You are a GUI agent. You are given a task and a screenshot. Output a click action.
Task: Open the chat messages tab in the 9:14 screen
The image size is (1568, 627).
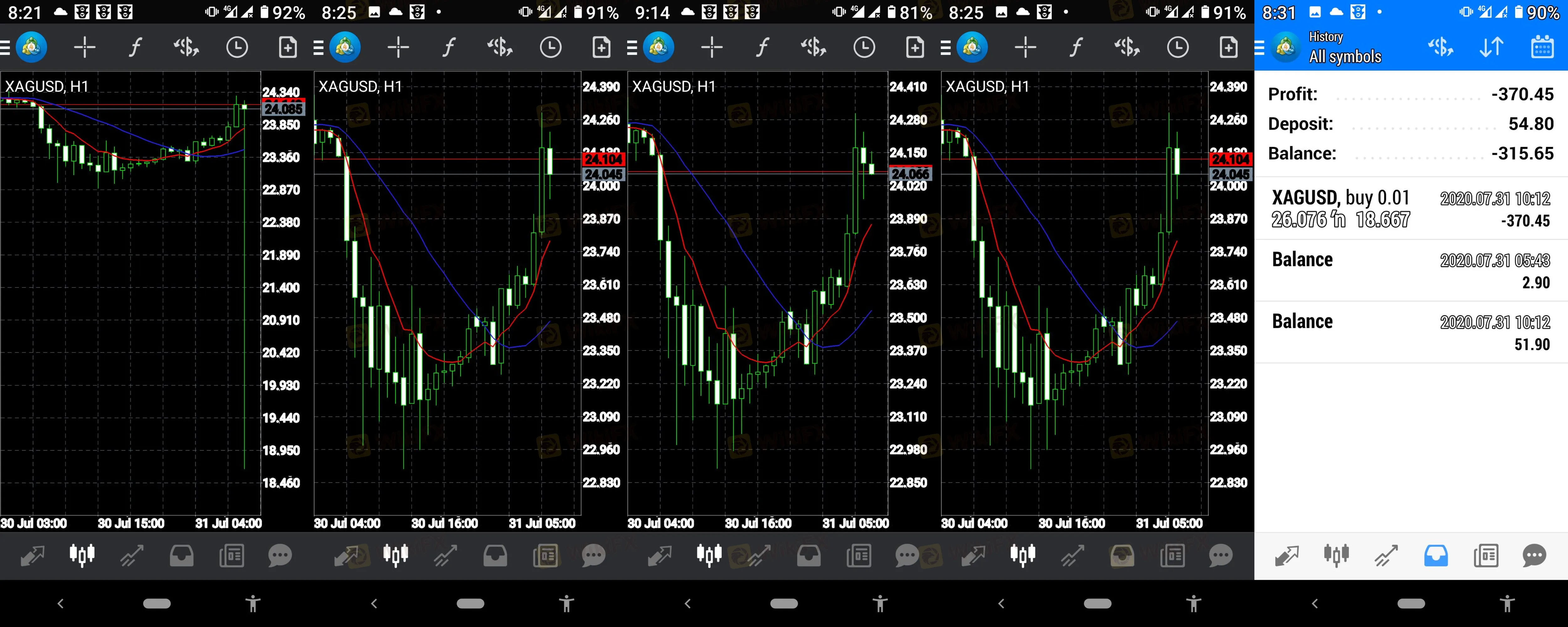[x=907, y=555]
